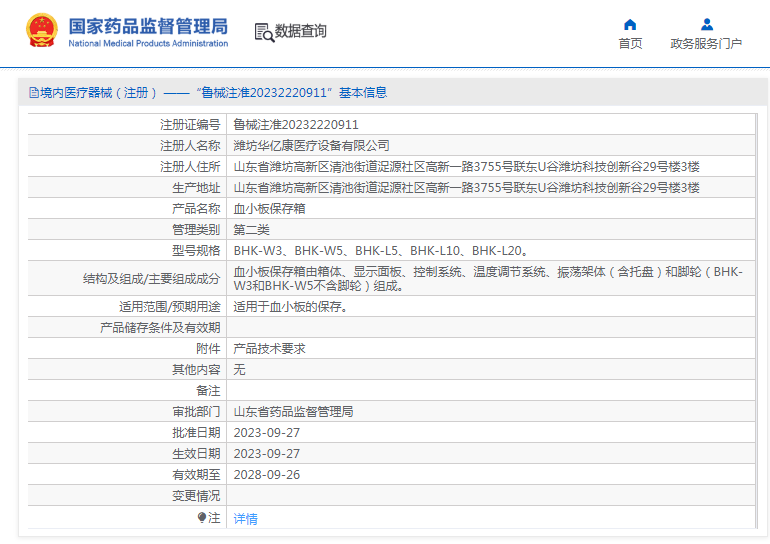Click the 型号规格 row label
770x544 pixels.
point(196,251)
